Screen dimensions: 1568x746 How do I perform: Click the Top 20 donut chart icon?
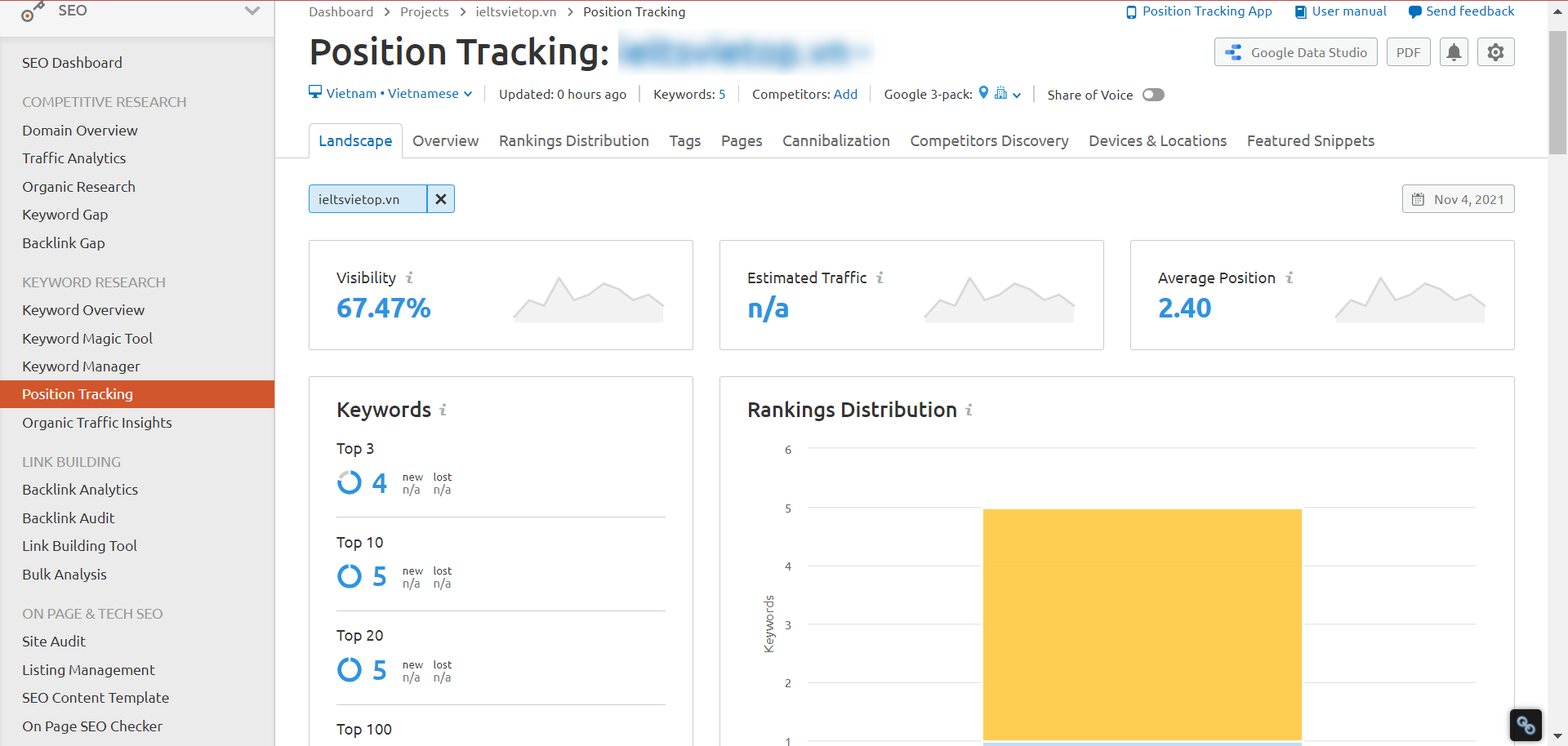click(350, 670)
